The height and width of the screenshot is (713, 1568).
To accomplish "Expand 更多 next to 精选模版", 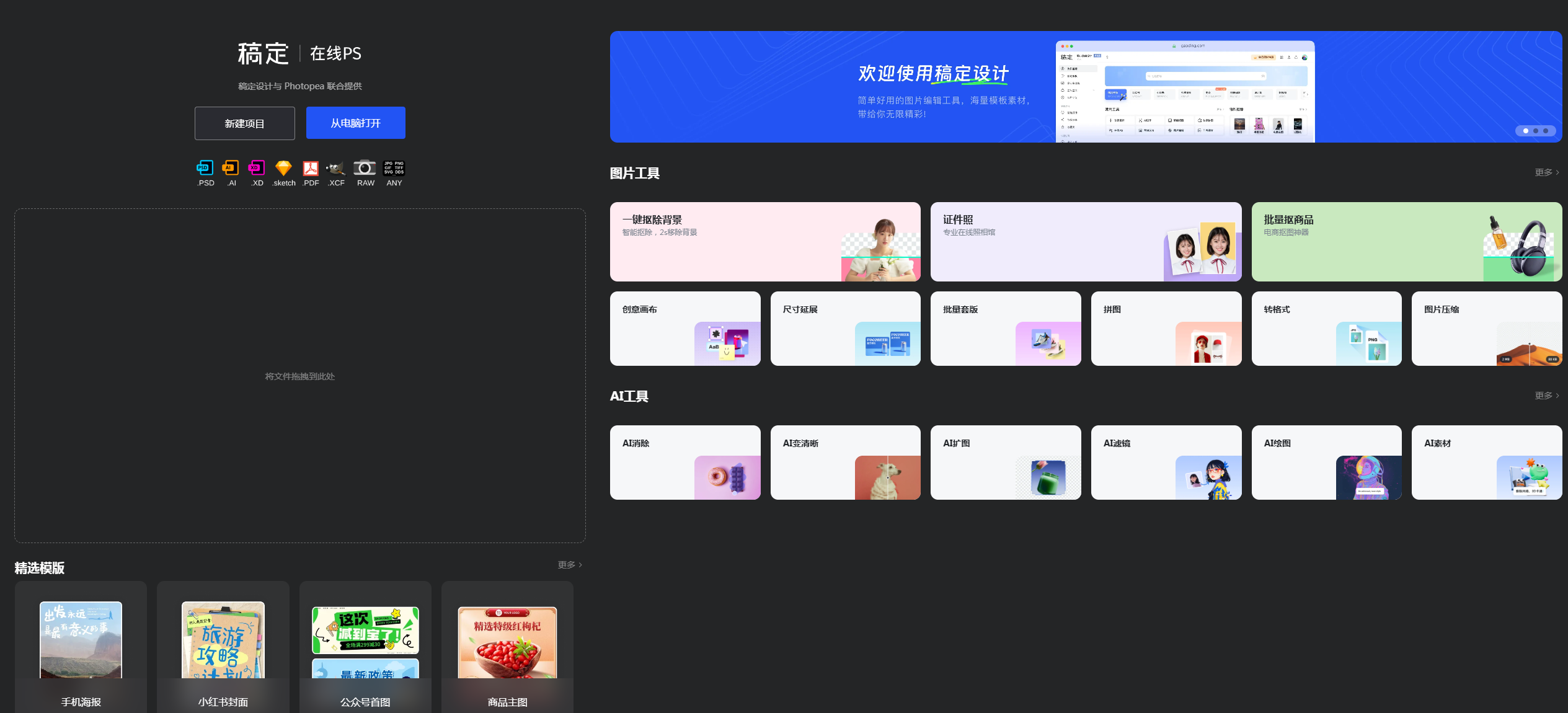I will tap(568, 564).
